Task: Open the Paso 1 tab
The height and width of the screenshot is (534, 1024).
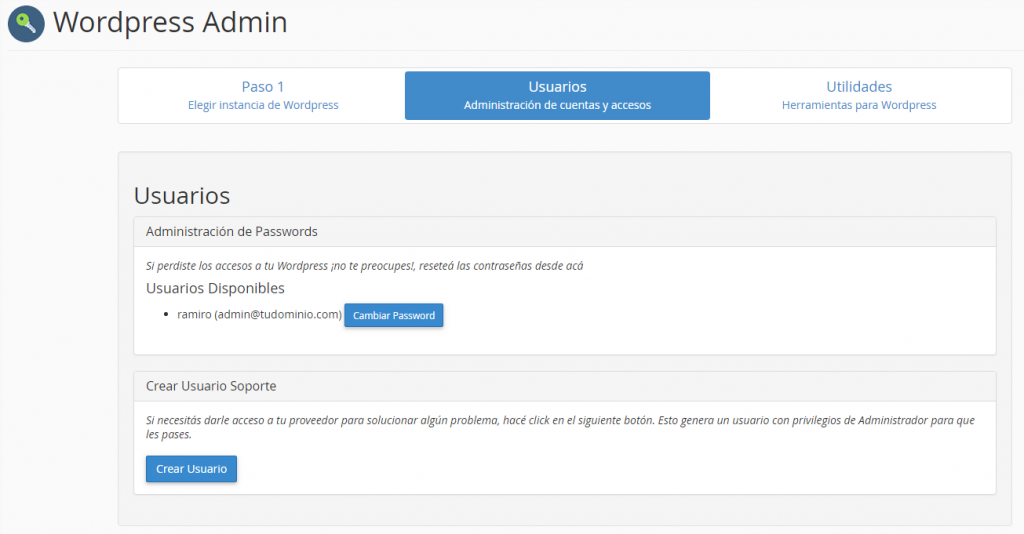Action: pos(263,95)
